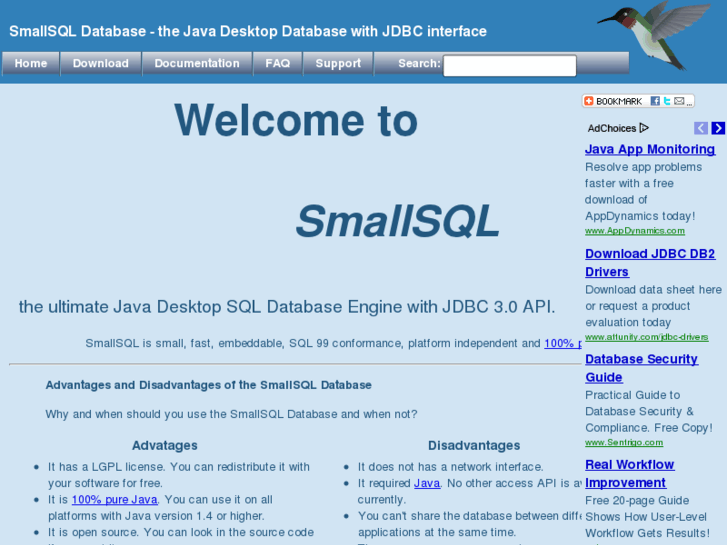Click the 'Advatages' column heading
The height and width of the screenshot is (545, 727).
coord(165,445)
